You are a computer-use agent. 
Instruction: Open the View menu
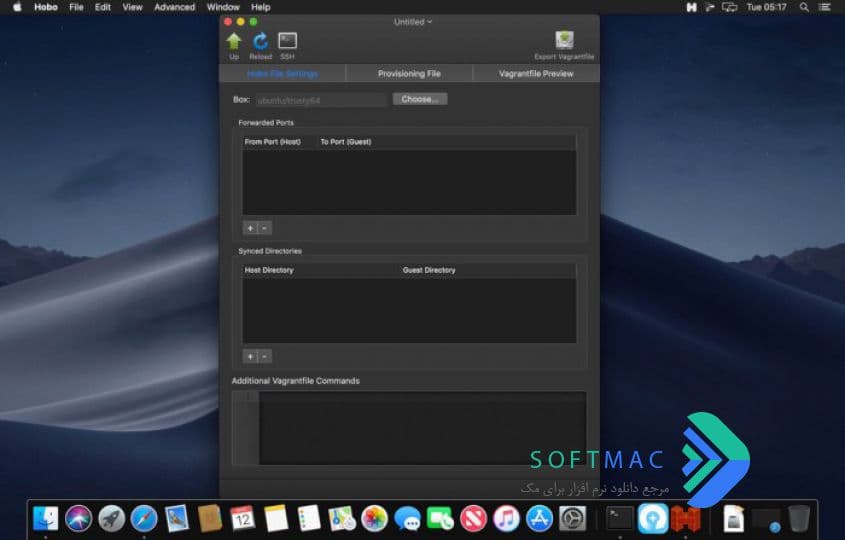pyautogui.click(x=132, y=7)
